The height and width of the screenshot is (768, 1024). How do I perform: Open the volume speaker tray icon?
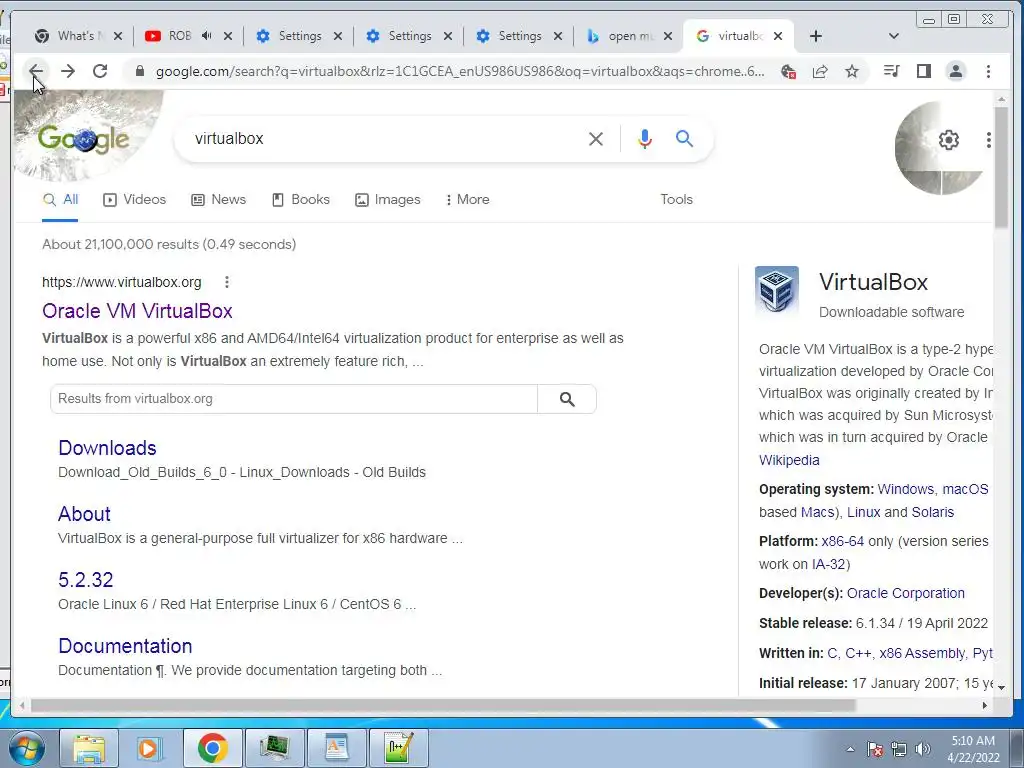[x=923, y=750]
